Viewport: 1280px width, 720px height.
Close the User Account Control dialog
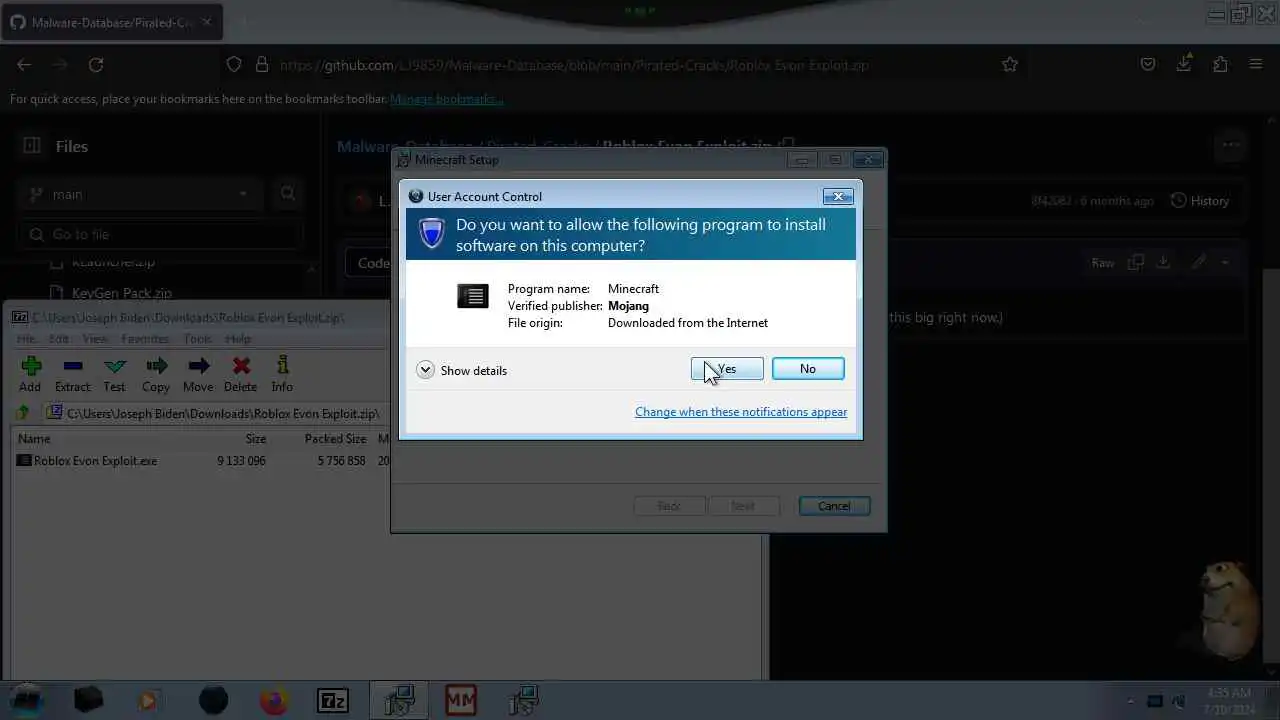tap(838, 196)
